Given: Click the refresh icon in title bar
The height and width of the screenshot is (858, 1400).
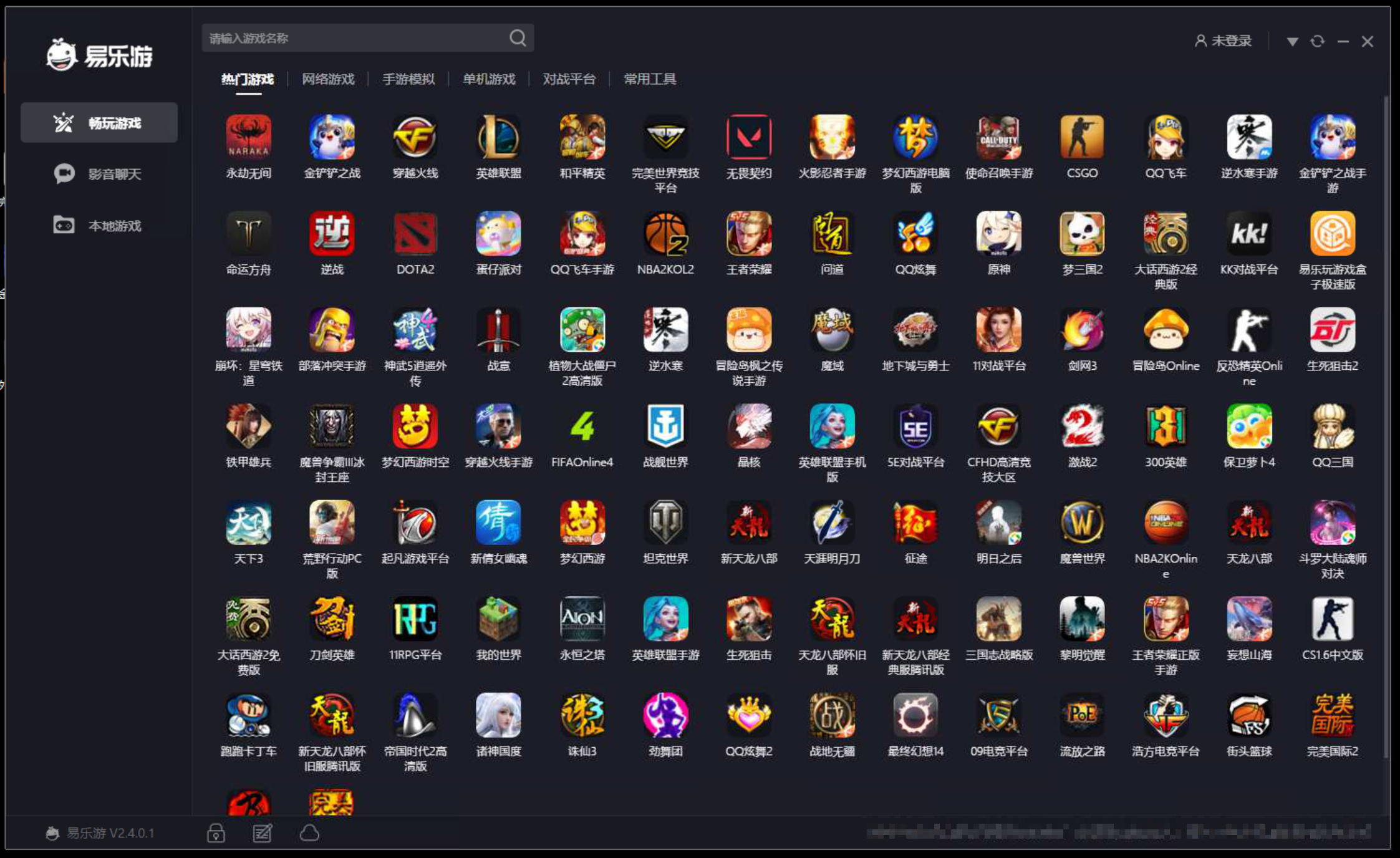Looking at the screenshot, I should point(1317,41).
